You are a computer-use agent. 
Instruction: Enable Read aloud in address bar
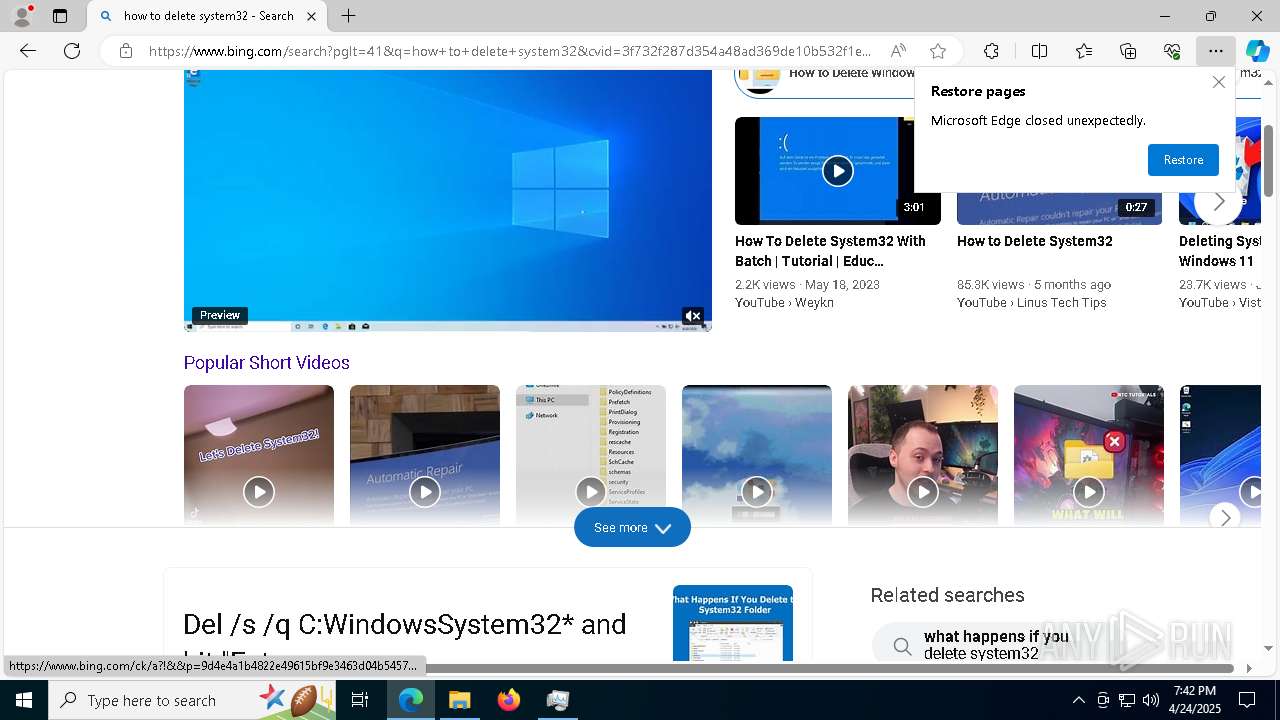(898, 51)
